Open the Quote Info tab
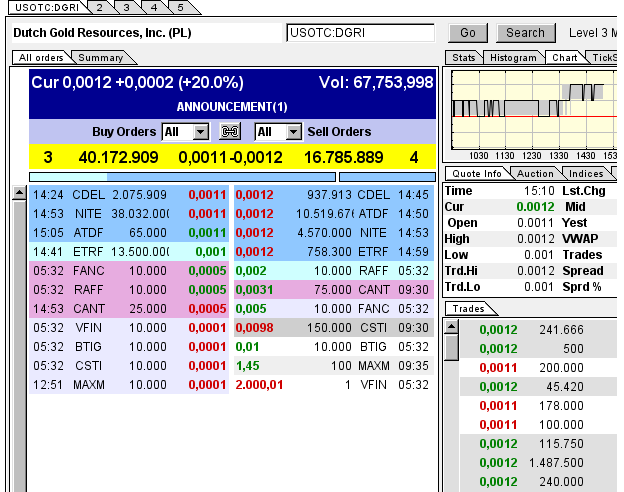624x492 pixels. [x=477, y=174]
